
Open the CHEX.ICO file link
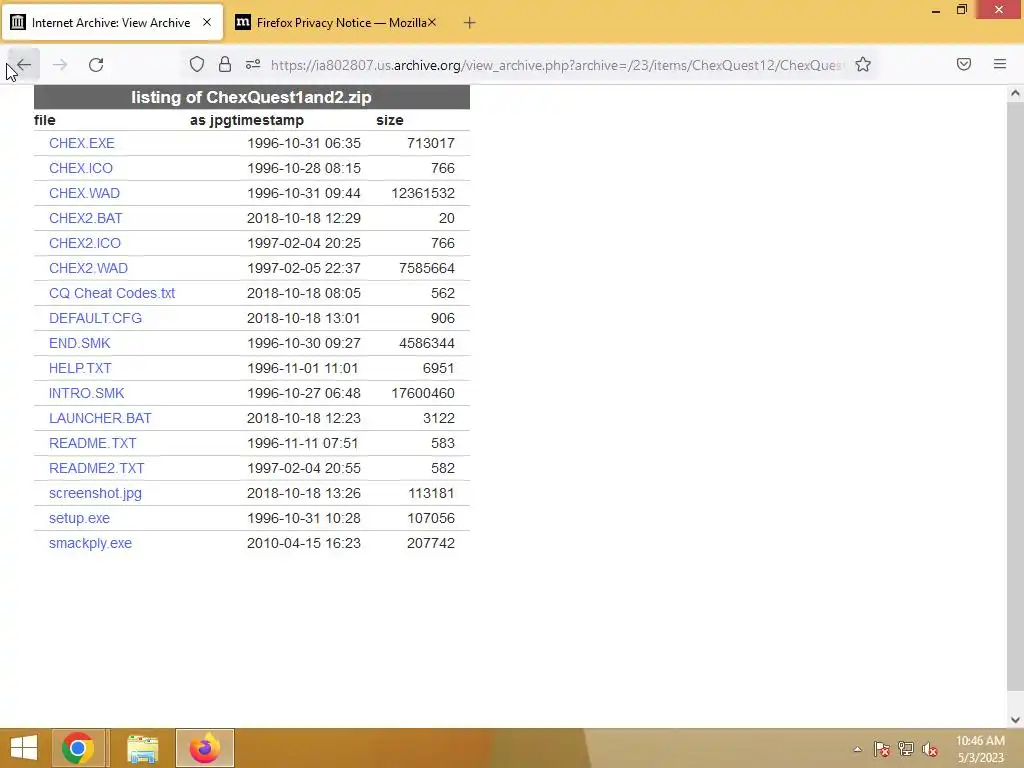pyautogui.click(x=80, y=168)
